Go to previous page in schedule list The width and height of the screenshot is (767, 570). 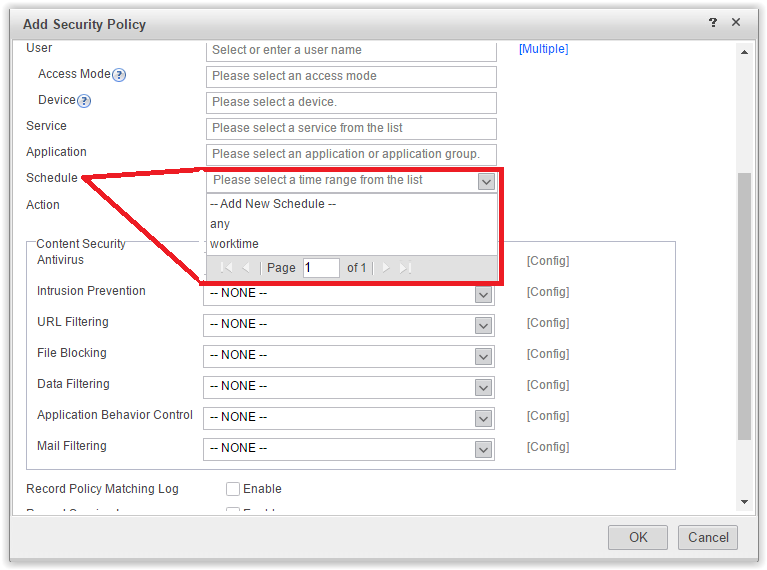coord(246,268)
